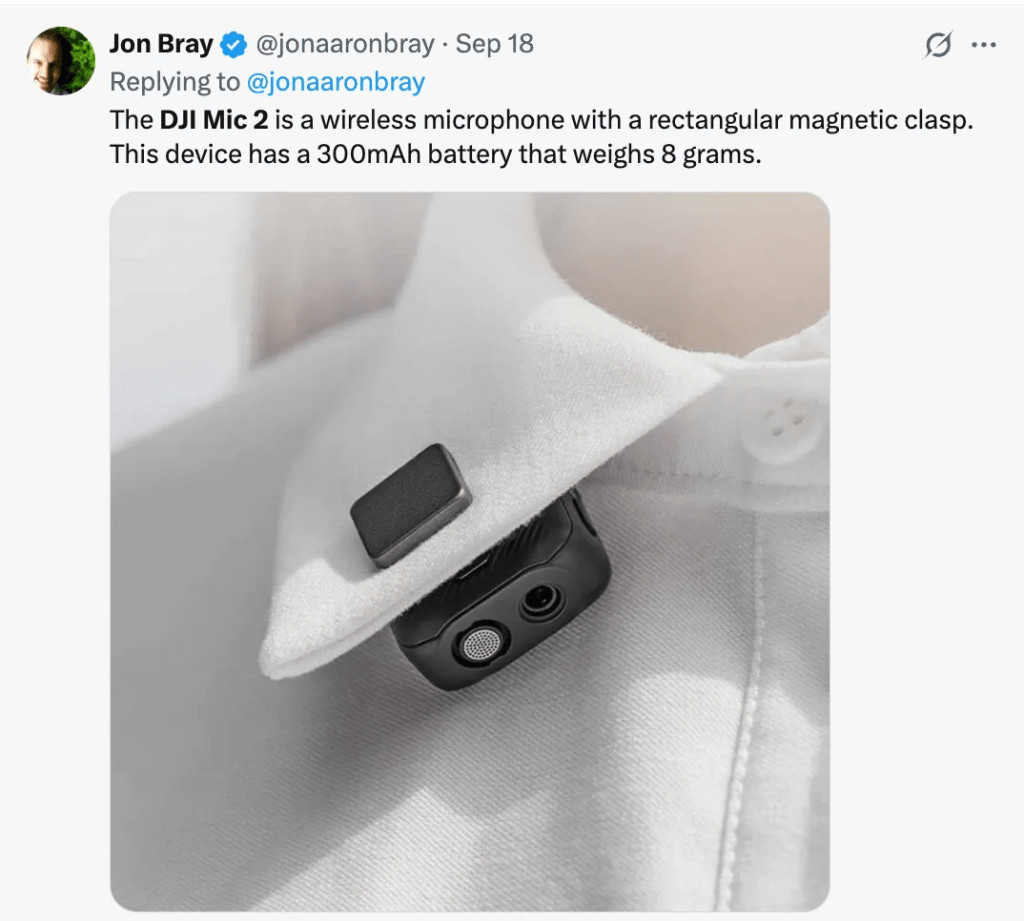The width and height of the screenshot is (1024, 921).
Task: Click the Jon Bray display name
Action: (x=161, y=44)
